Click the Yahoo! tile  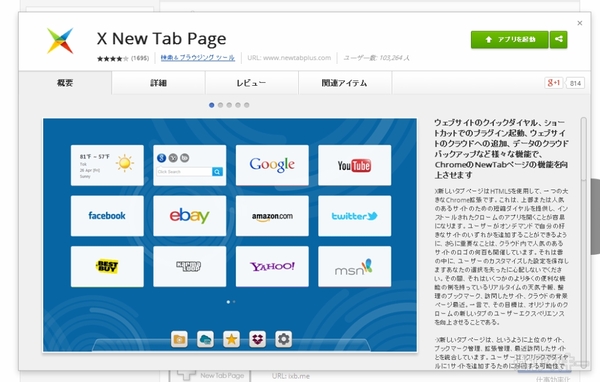[272, 266]
